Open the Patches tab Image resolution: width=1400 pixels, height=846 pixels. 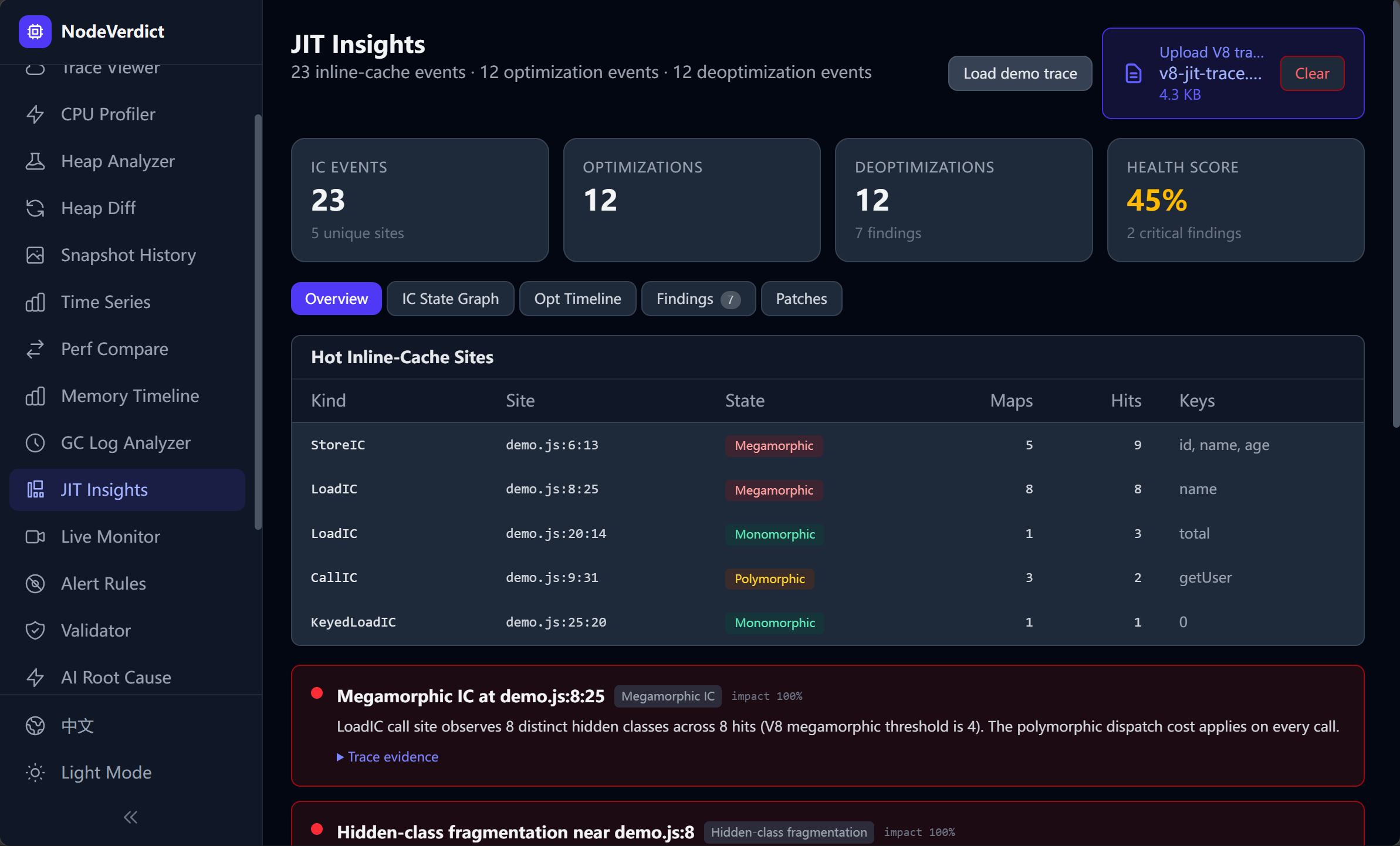801,299
